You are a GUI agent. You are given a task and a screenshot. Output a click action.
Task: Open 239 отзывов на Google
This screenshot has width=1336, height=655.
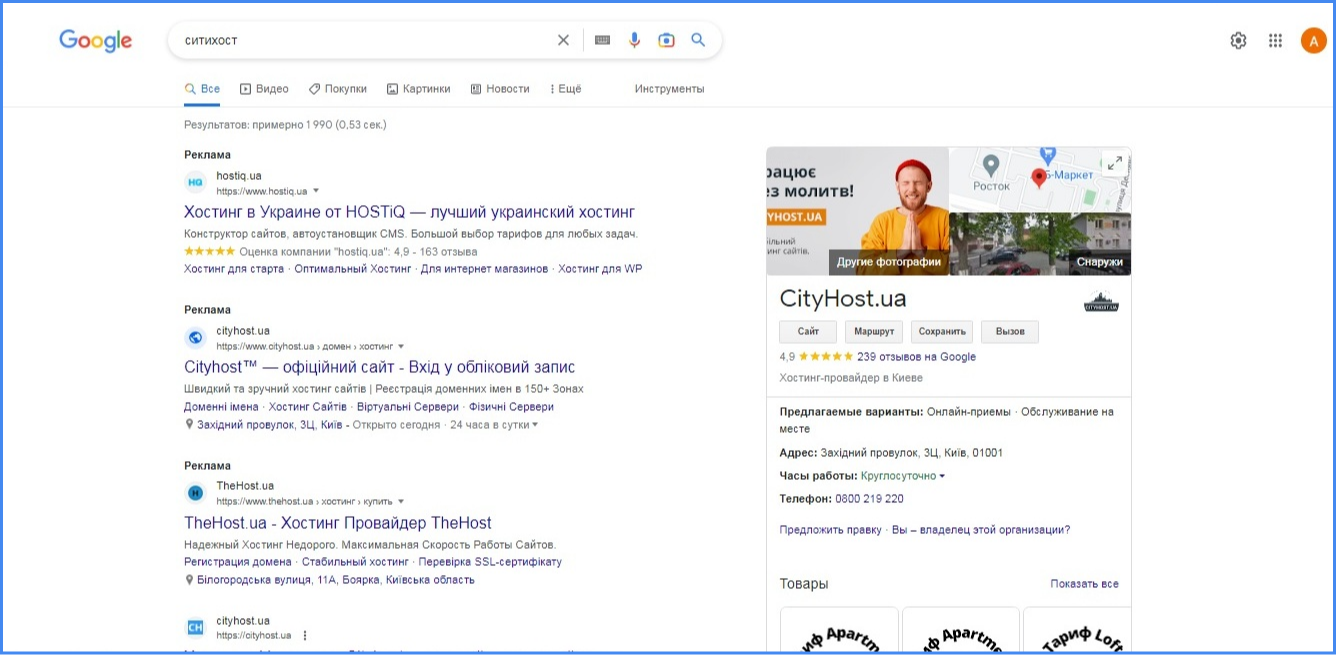(916, 357)
